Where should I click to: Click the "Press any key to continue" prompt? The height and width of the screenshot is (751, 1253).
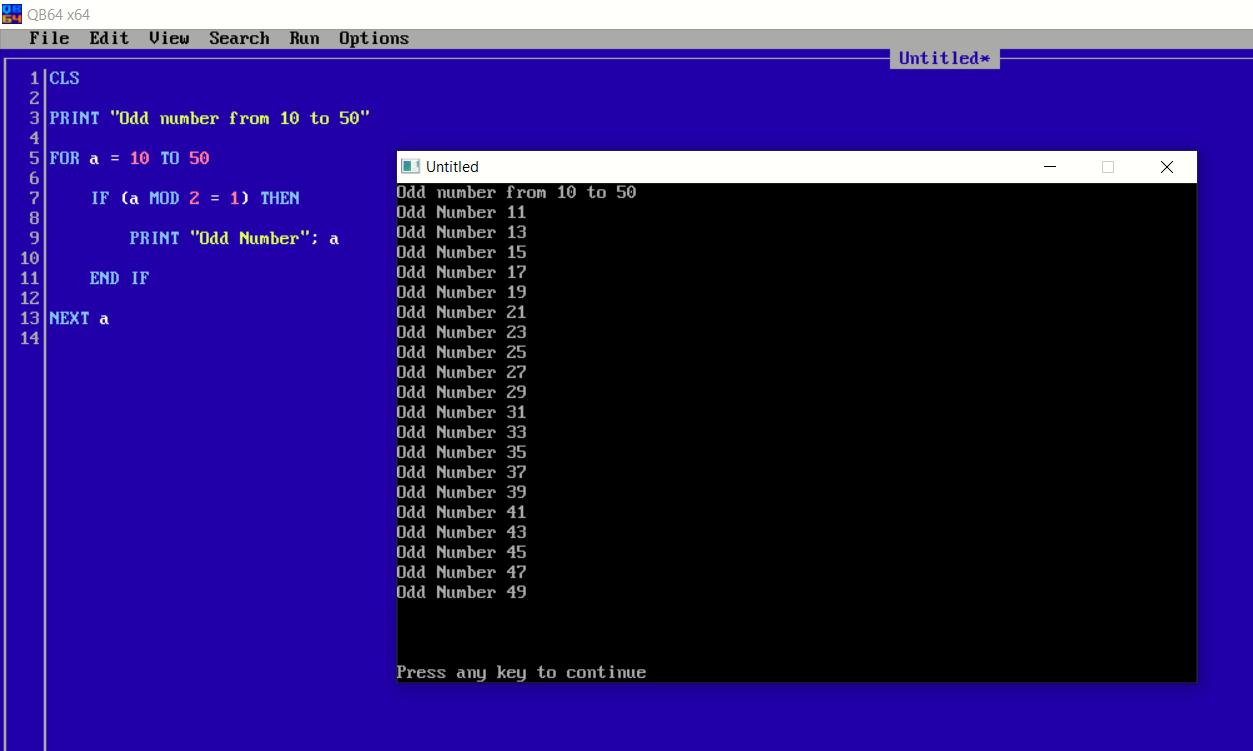coord(521,672)
